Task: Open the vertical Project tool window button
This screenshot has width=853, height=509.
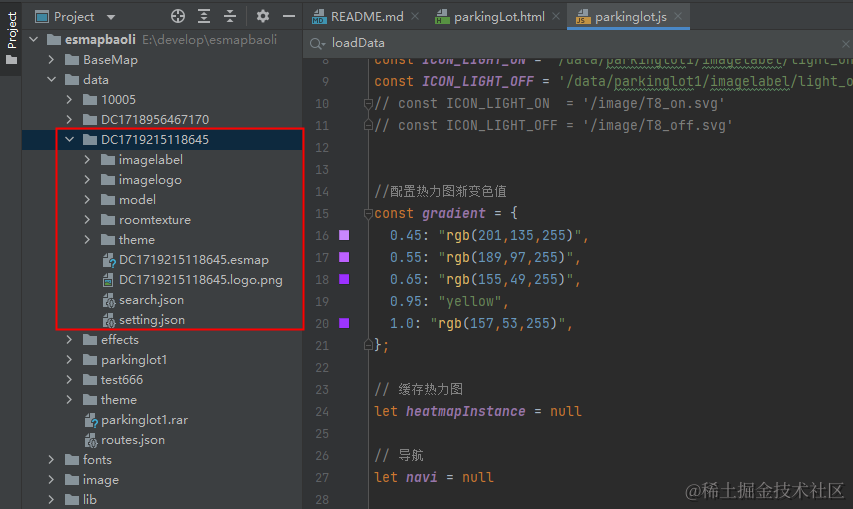Action: pos(11,38)
